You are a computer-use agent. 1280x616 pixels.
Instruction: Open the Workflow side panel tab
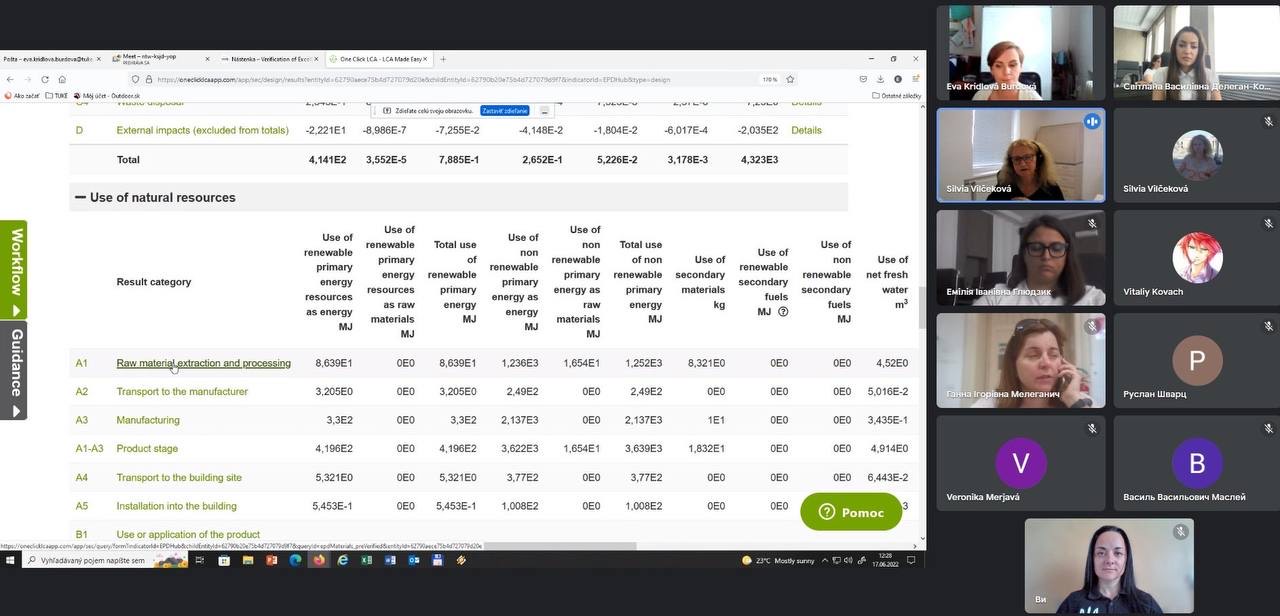14,269
